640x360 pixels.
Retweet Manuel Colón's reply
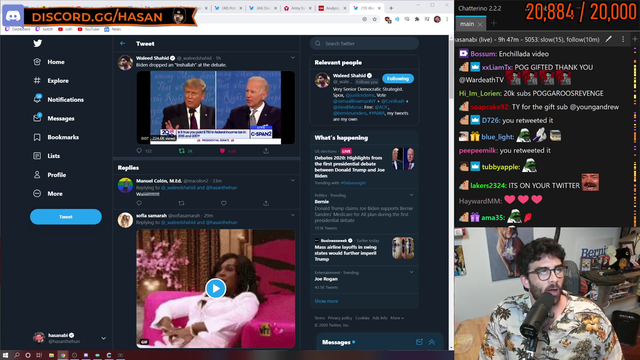182,203
